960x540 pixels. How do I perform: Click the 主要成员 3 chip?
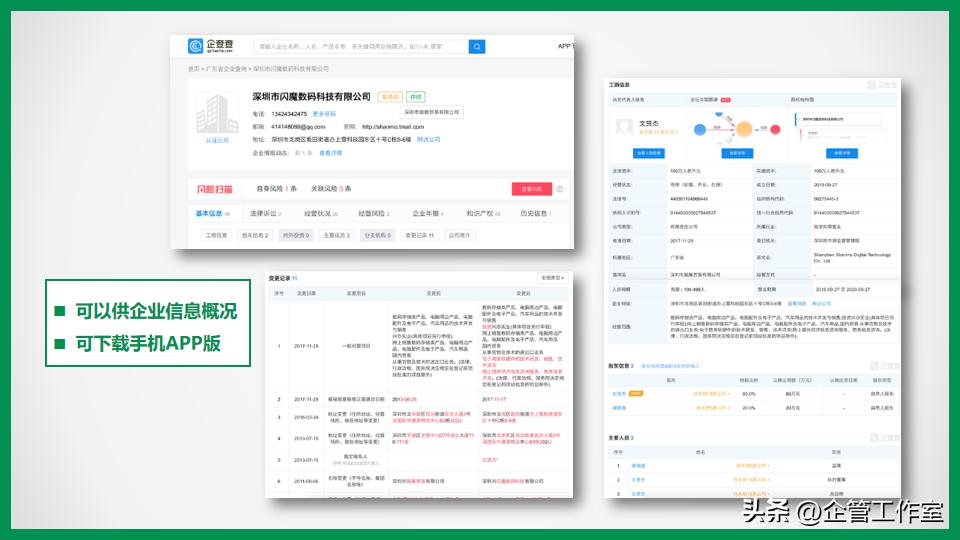[336, 235]
